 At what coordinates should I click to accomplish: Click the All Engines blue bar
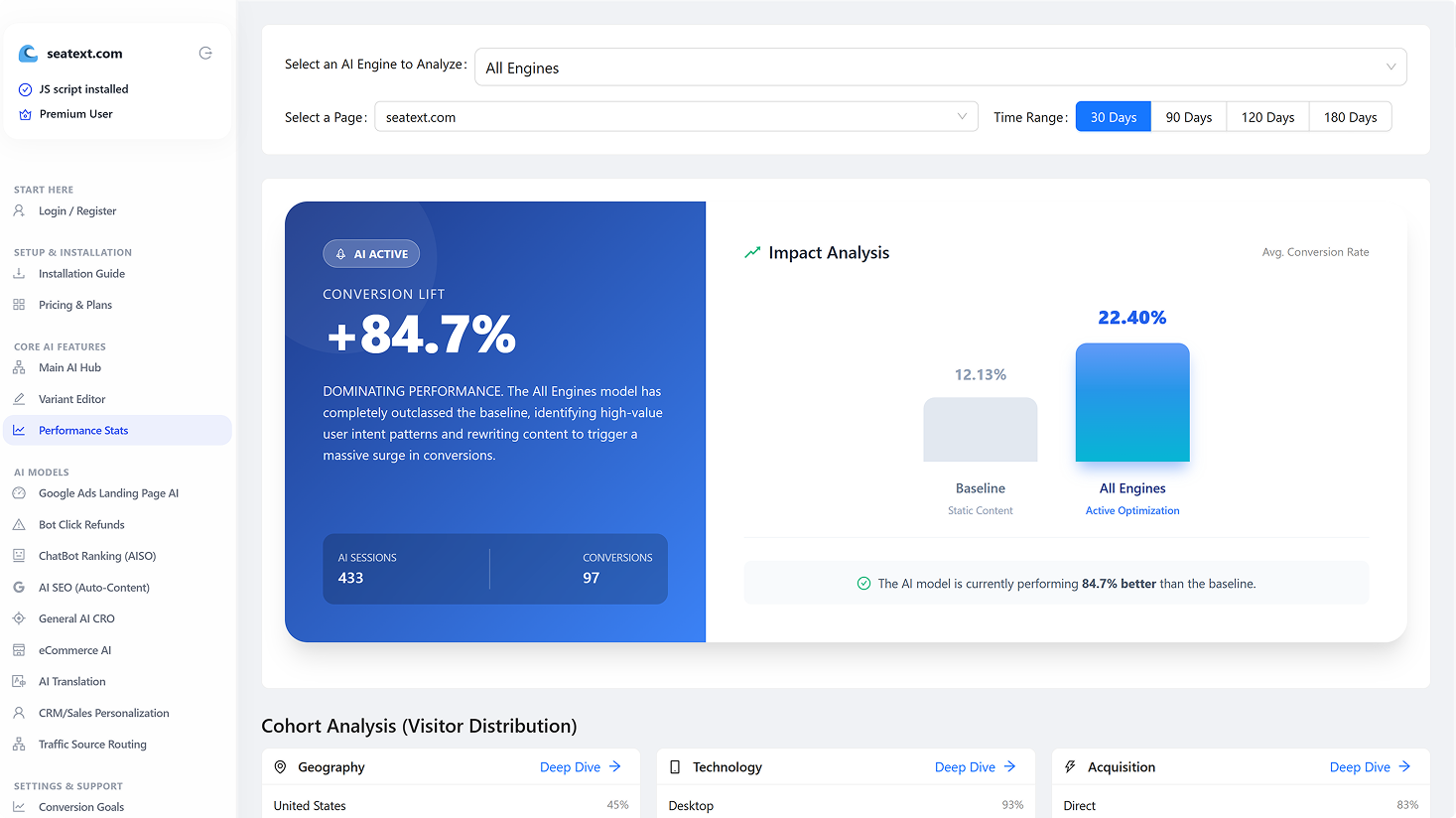1132,402
